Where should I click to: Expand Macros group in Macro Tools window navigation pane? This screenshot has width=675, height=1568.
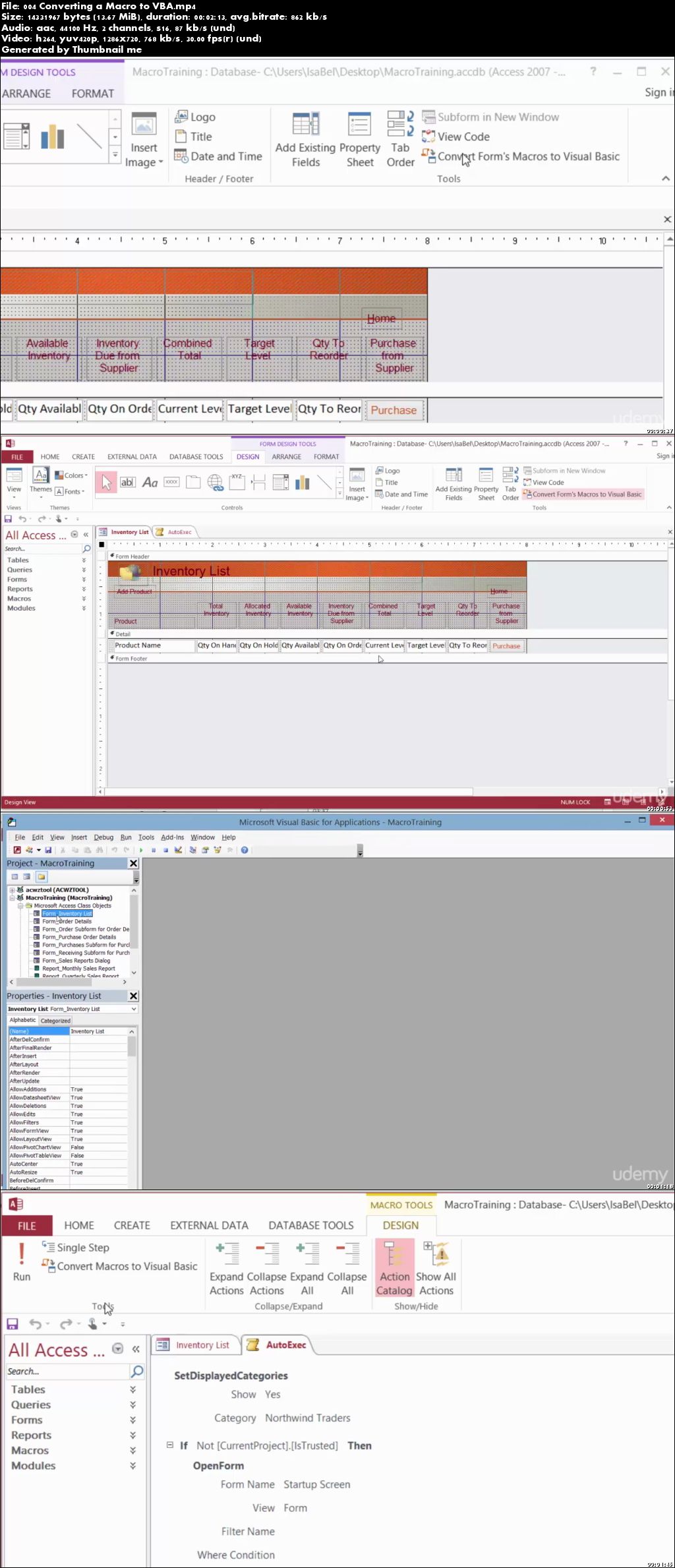click(x=132, y=1450)
